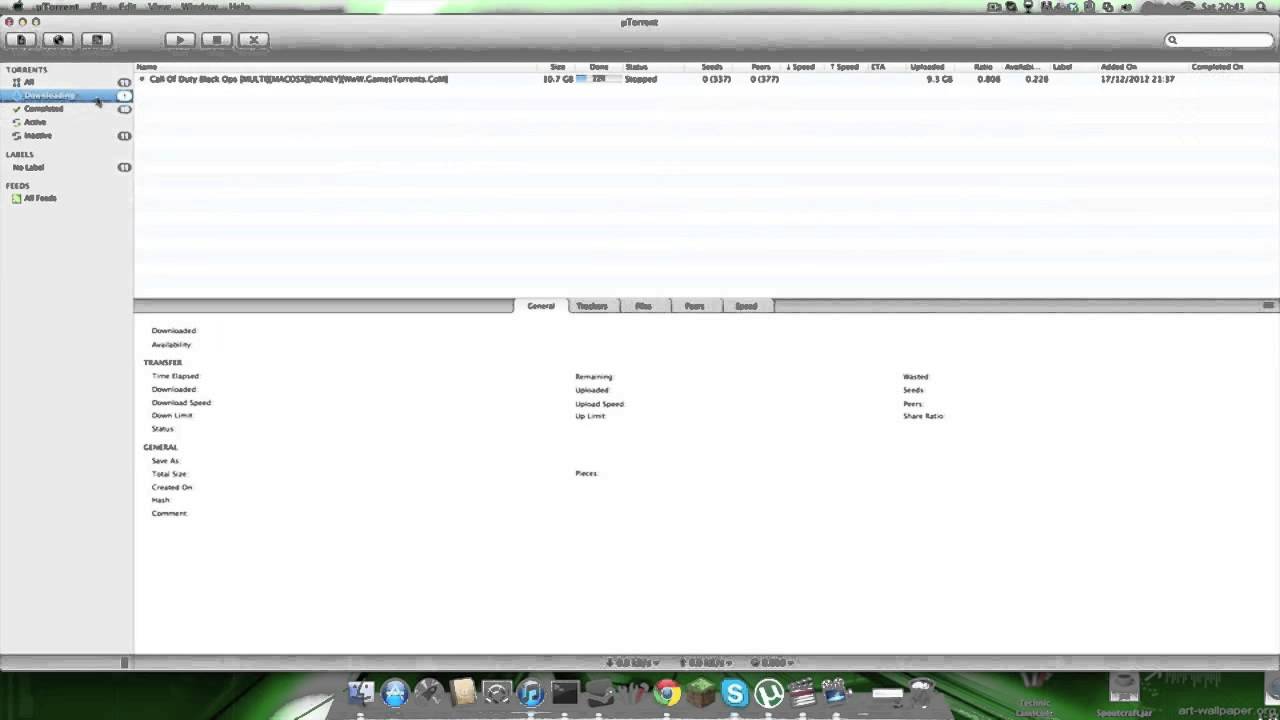Select the Completed sidebar category

click(x=66, y=108)
